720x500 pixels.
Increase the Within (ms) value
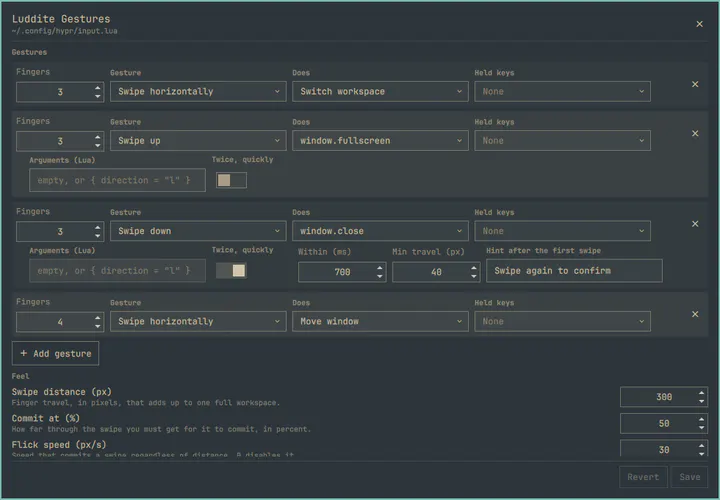(x=379, y=268)
